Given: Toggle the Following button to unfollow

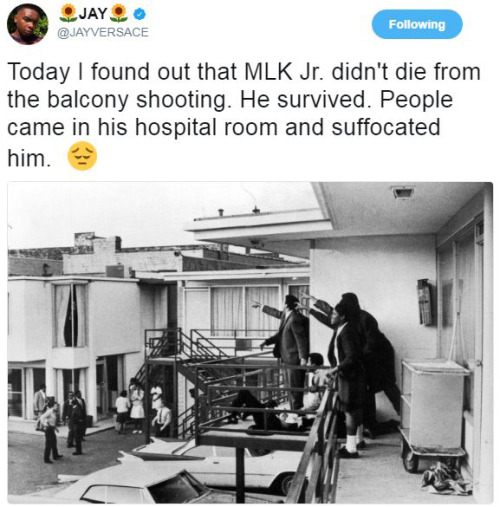Looking at the screenshot, I should click(x=417, y=24).
